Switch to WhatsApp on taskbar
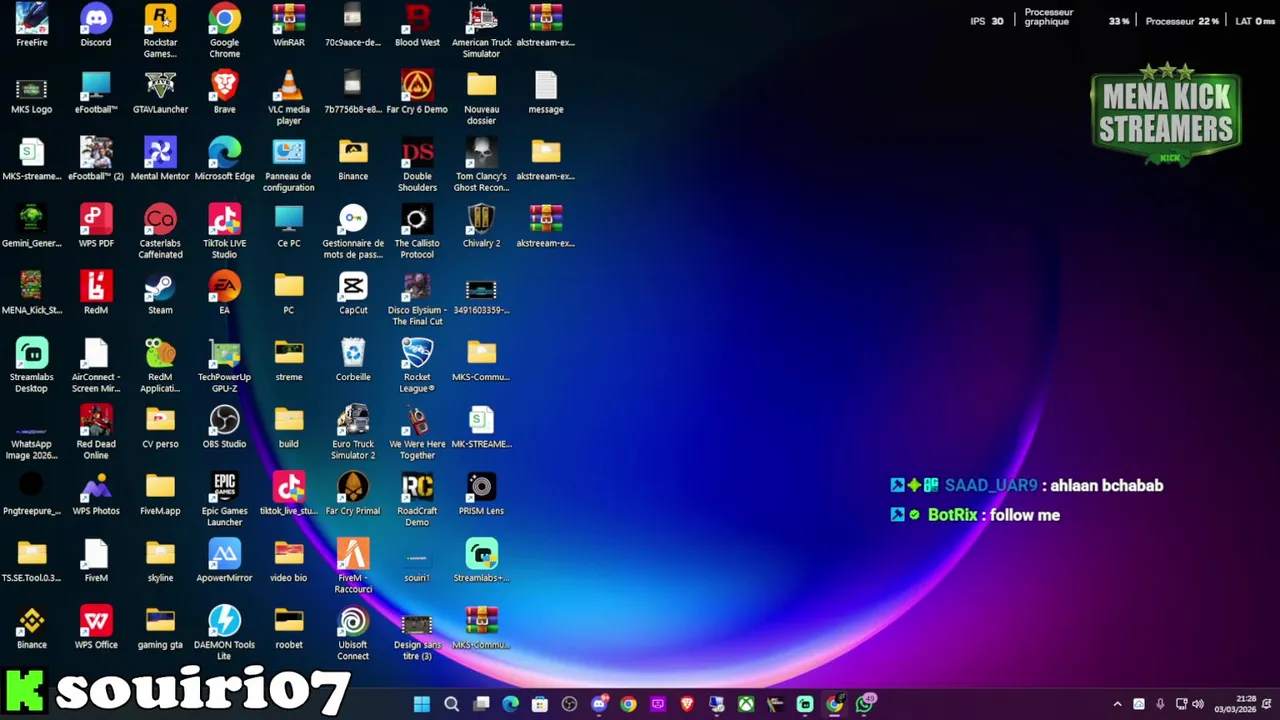 tap(864, 704)
